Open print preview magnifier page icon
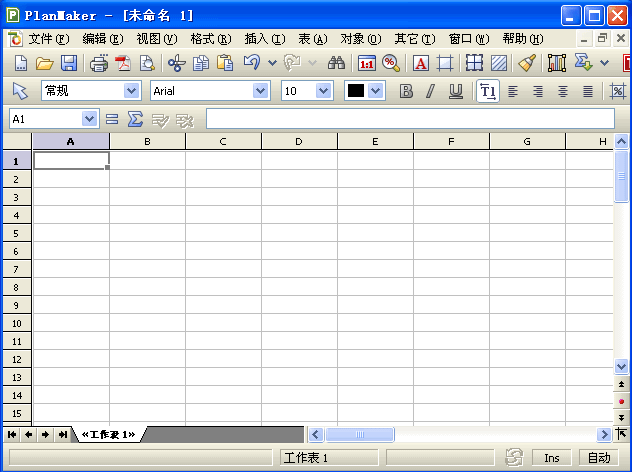Image resolution: width=632 pixels, height=472 pixels. (x=147, y=63)
